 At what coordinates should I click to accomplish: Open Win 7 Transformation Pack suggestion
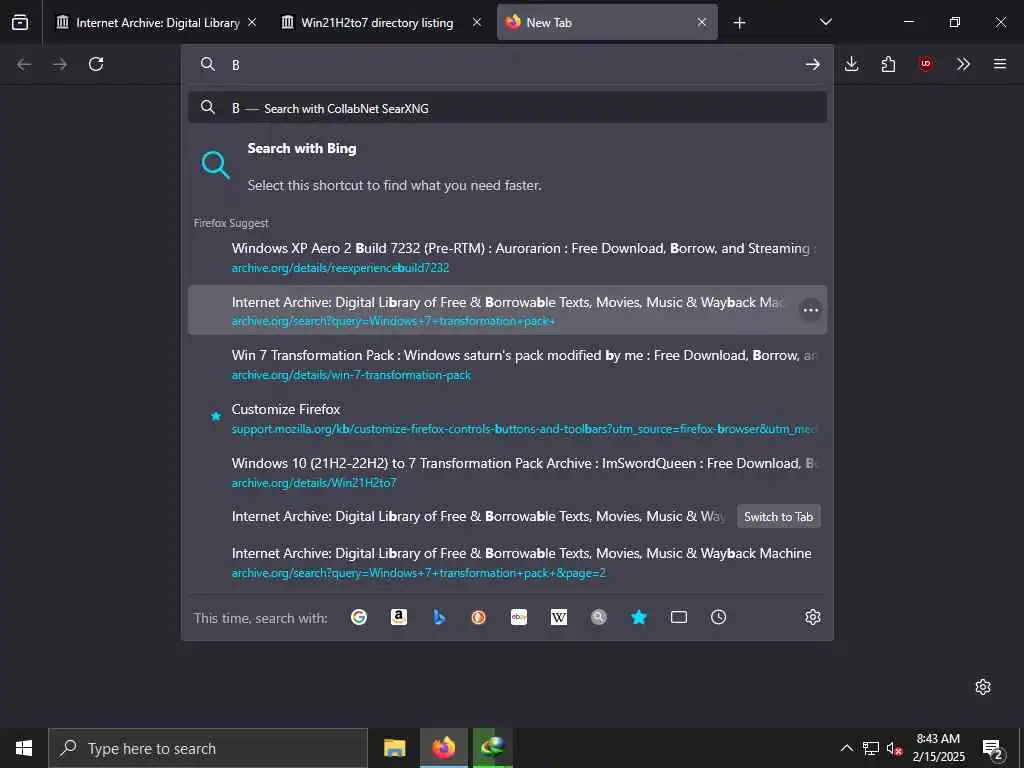coord(507,364)
